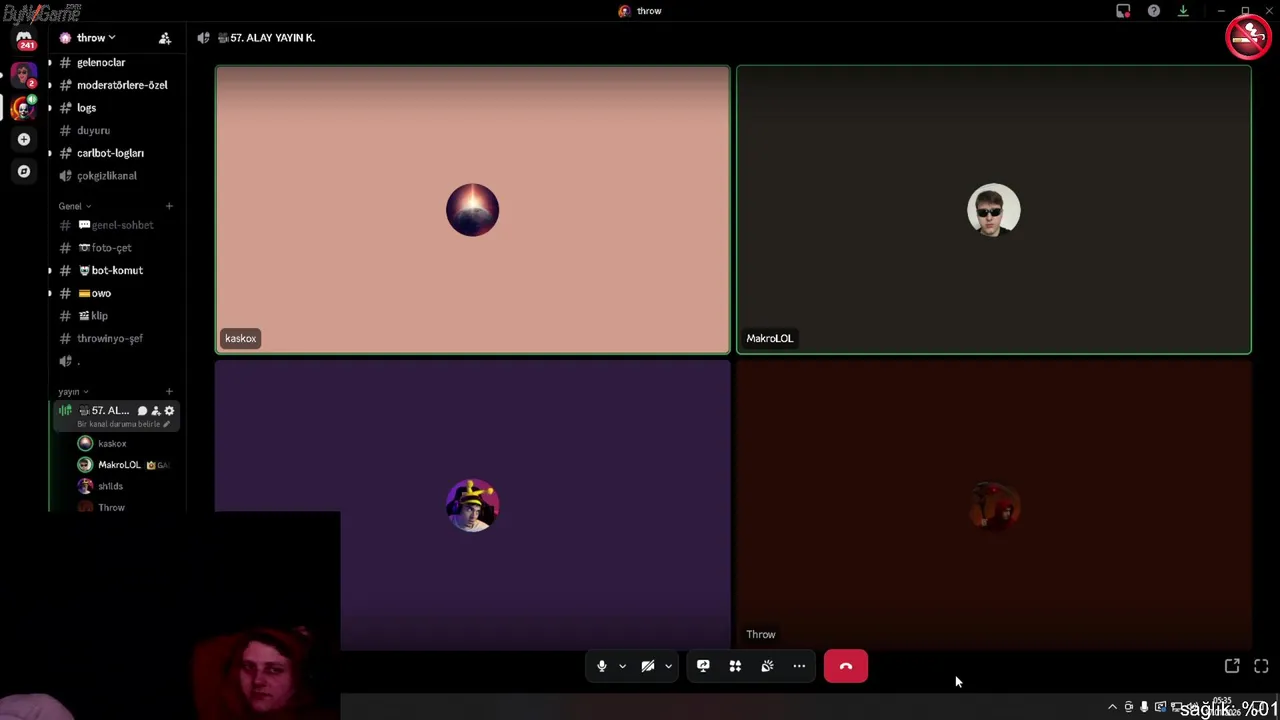Open chat icon on 57. AL... voice channel
The image size is (1280, 720).
coord(142,411)
